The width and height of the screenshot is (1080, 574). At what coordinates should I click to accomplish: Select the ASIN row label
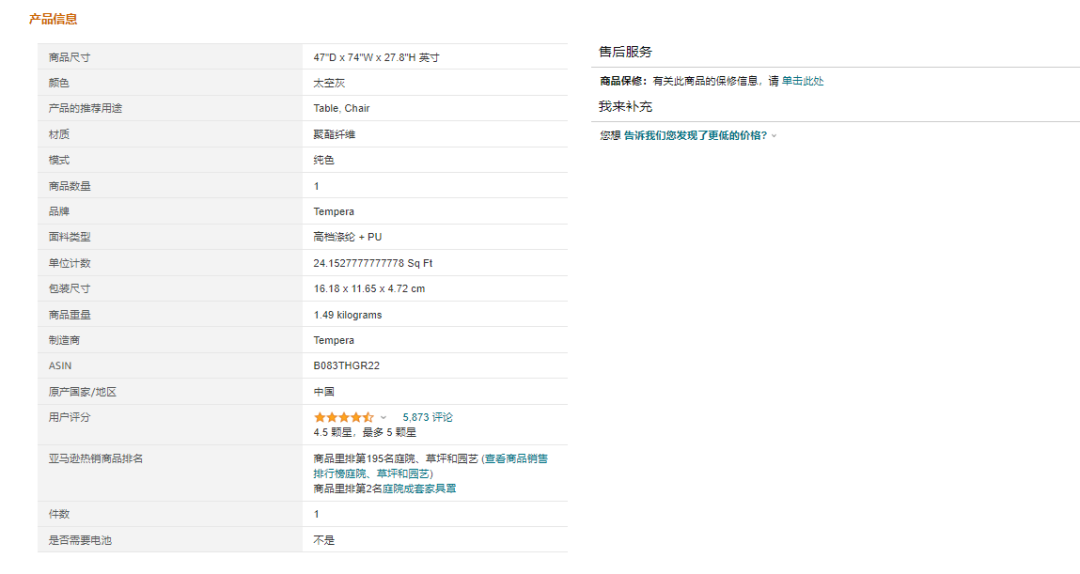[x=60, y=366]
